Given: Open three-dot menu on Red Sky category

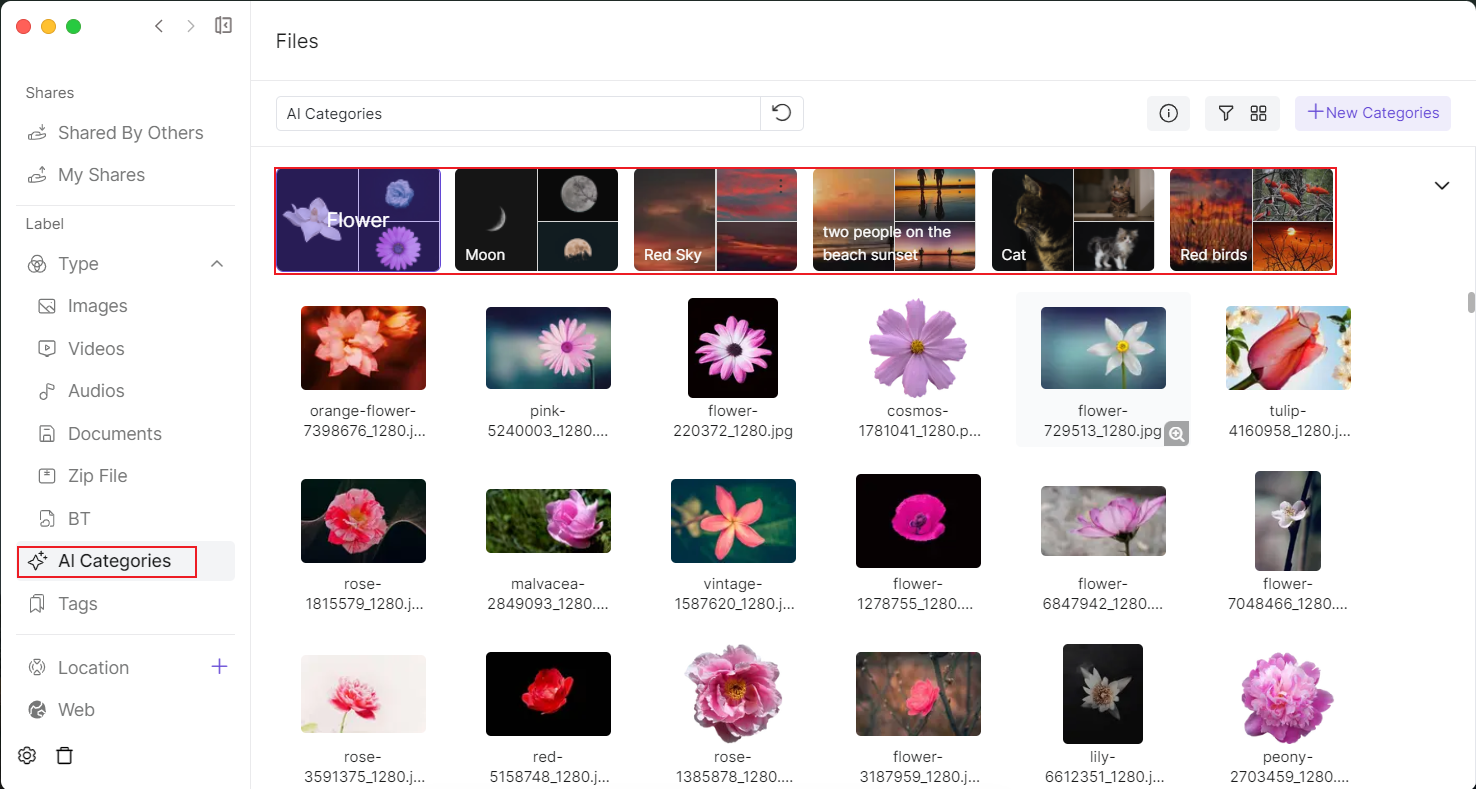Looking at the screenshot, I should click(x=780, y=185).
